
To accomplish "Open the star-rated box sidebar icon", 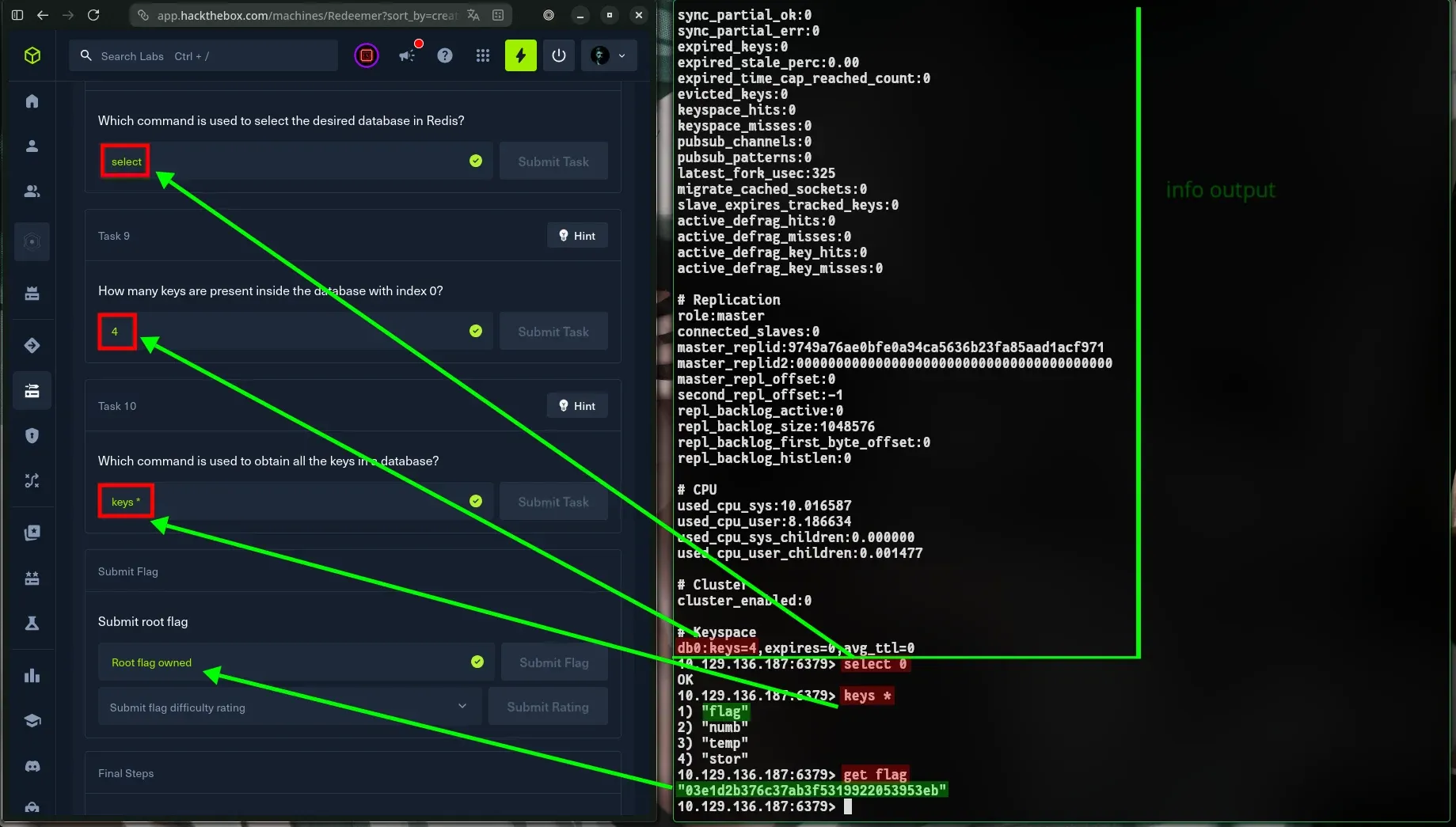I will 32,578.
